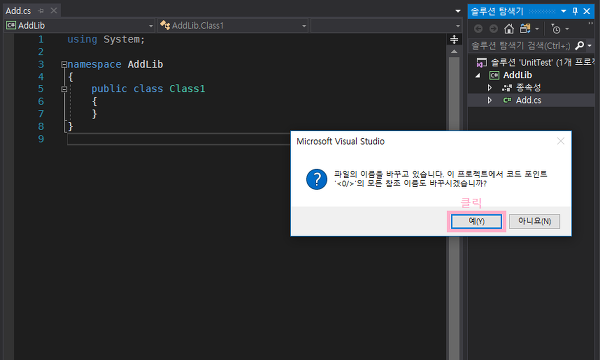Pin the Add.cs tab
The width and height of the screenshot is (600, 360).
(41, 11)
